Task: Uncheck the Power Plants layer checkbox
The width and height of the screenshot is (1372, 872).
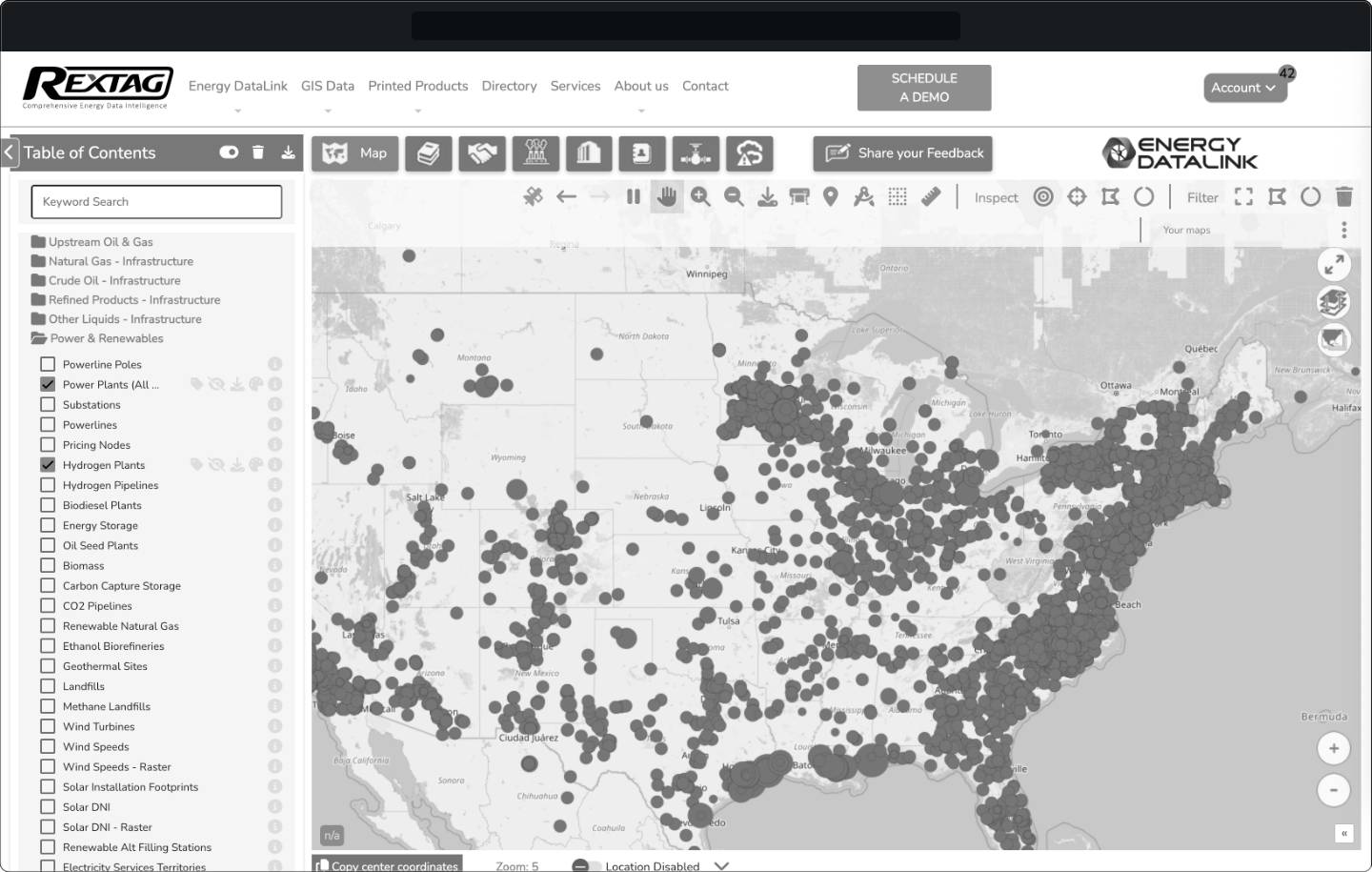Action: (48, 384)
